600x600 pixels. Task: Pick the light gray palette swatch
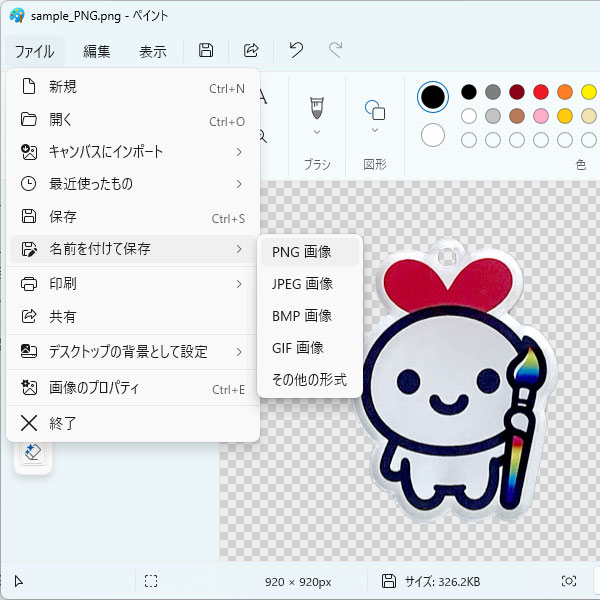[x=493, y=116]
